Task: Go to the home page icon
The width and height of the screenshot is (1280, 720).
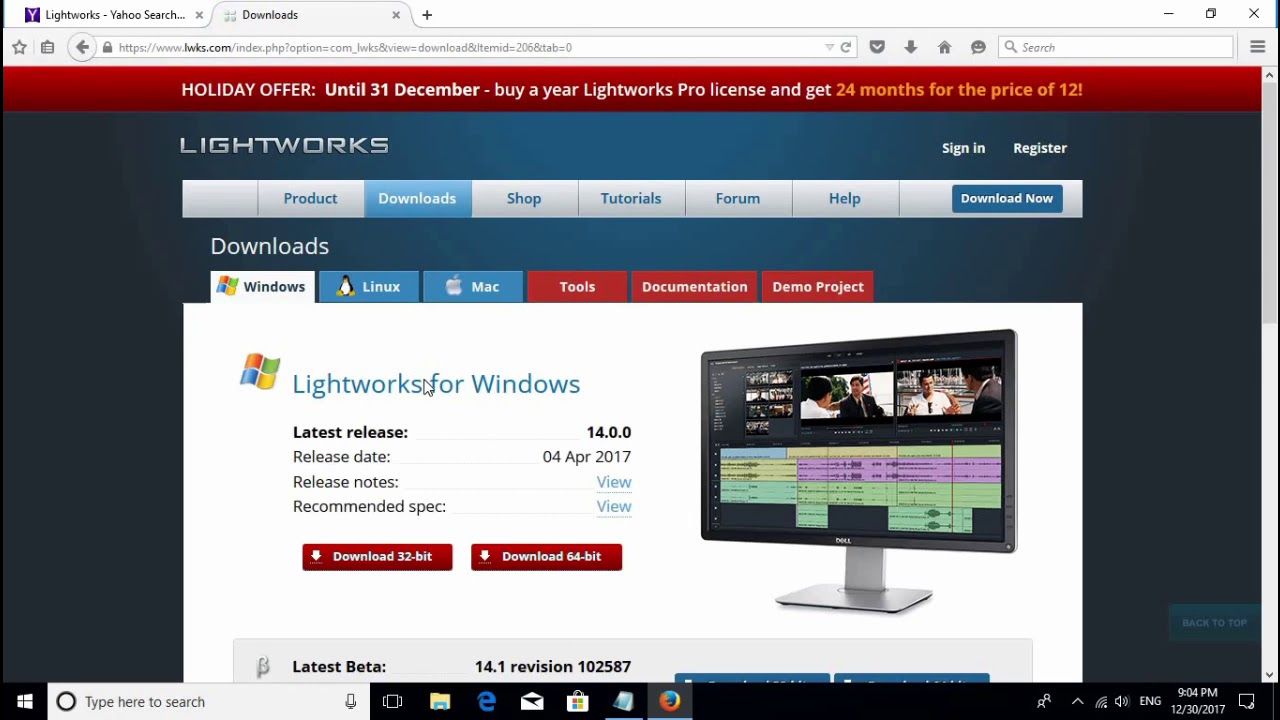Action: (944, 47)
